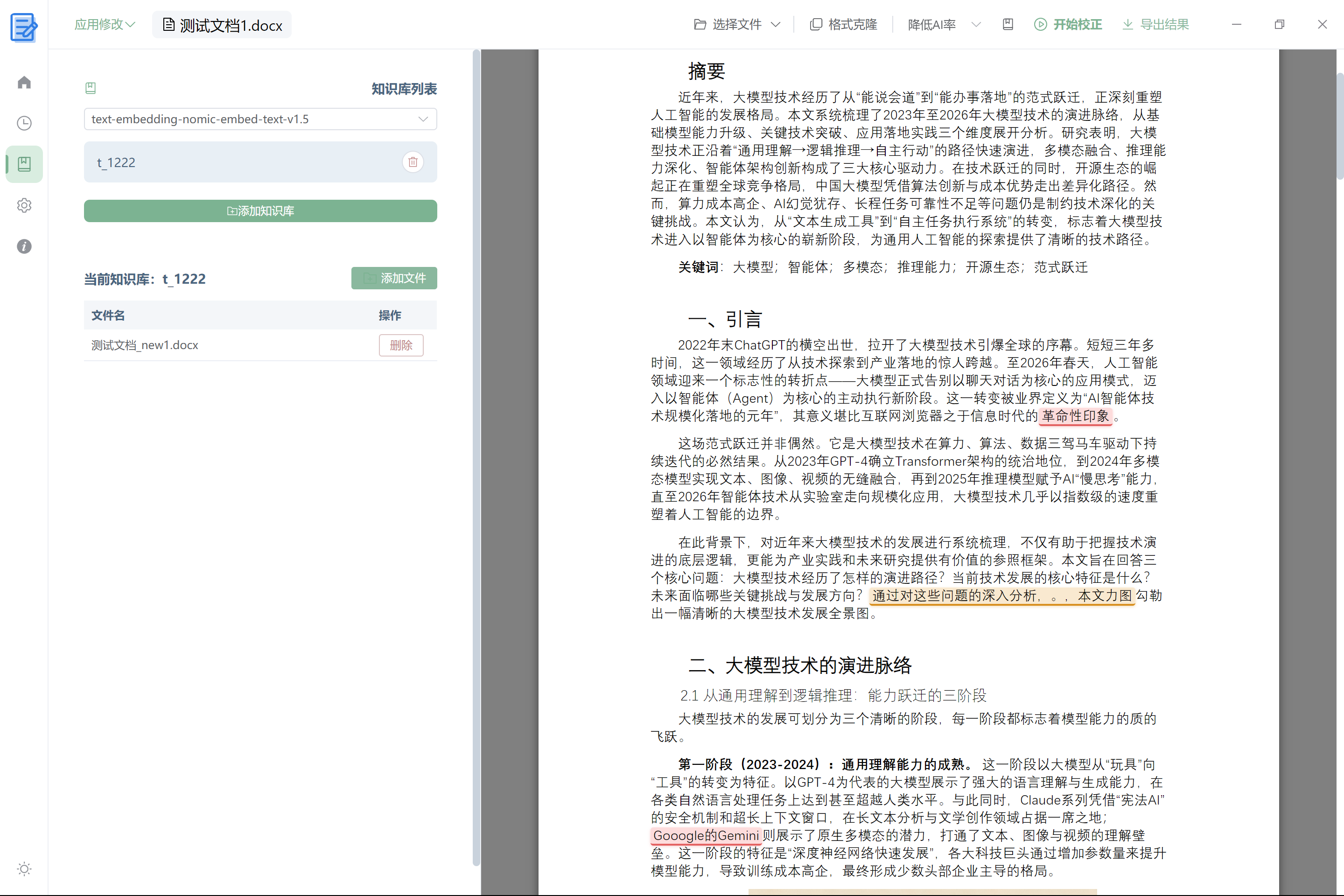Expand the 选择文件 chevron arrow
1344x896 pixels.
[776, 25]
